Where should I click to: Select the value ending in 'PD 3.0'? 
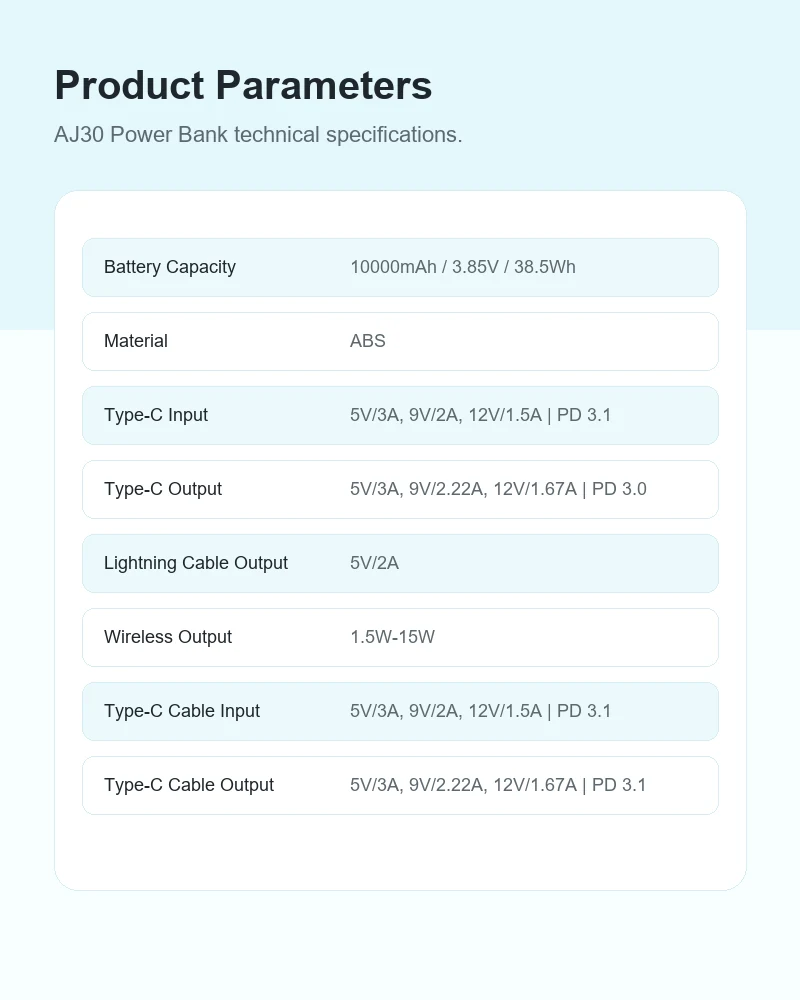click(498, 489)
